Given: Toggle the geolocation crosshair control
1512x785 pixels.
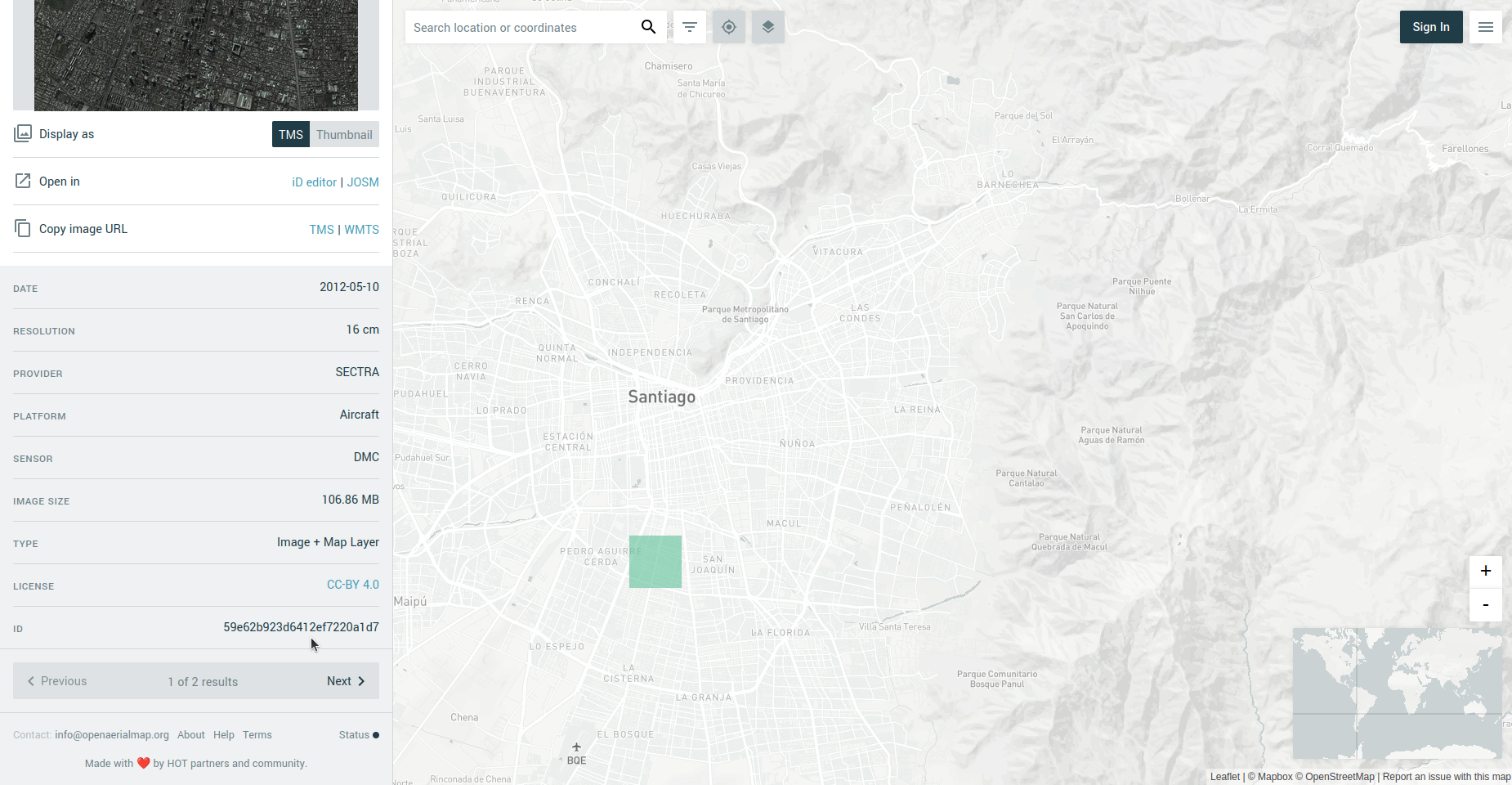Looking at the screenshot, I should click(x=728, y=27).
